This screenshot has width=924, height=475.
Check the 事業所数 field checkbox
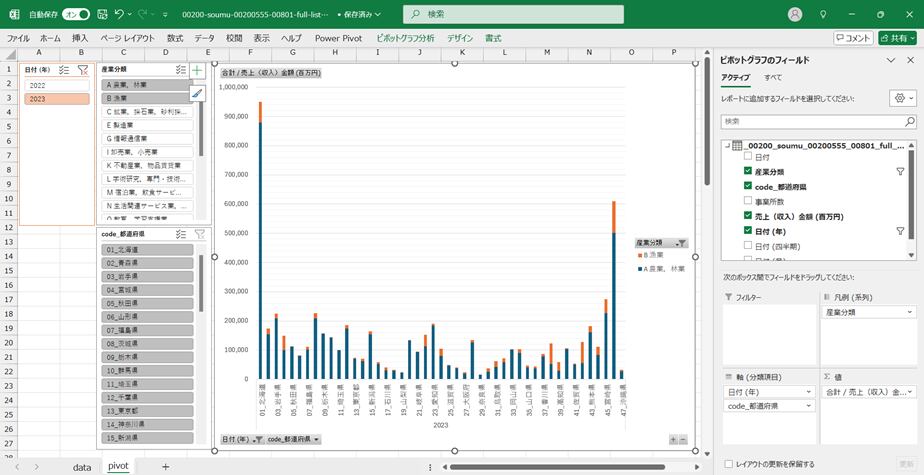750,201
